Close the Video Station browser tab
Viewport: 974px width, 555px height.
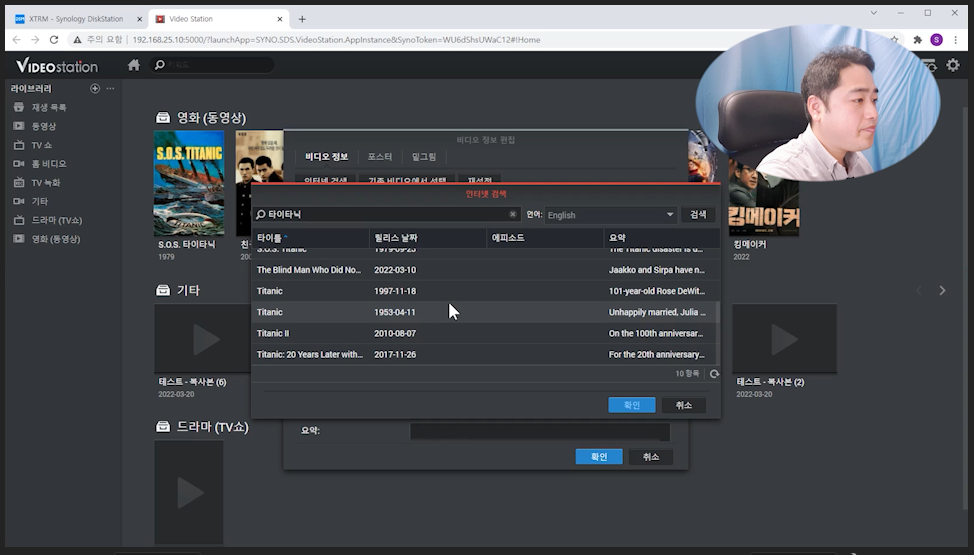point(280,19)
